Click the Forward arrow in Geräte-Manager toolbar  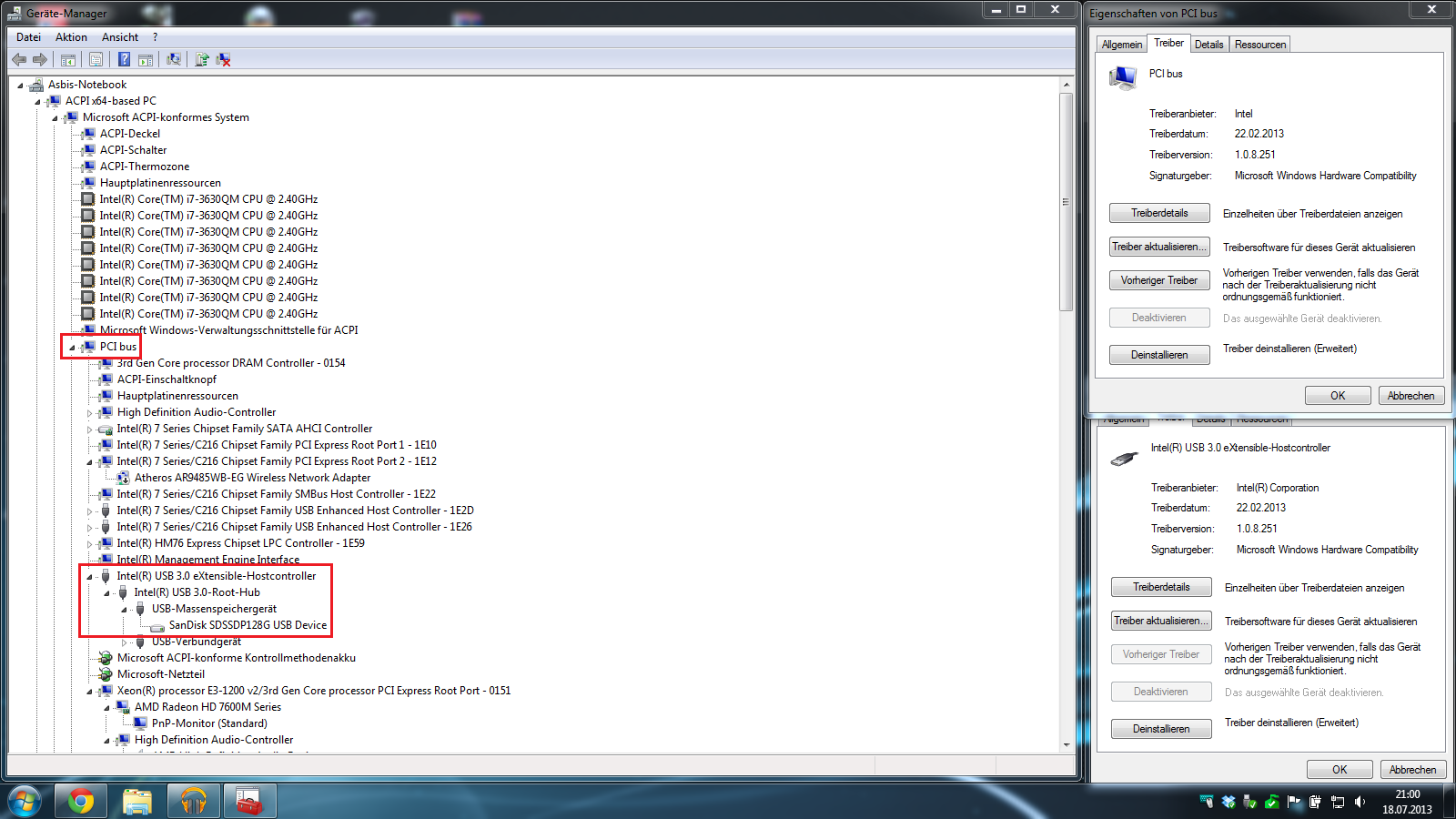(40, 59)
